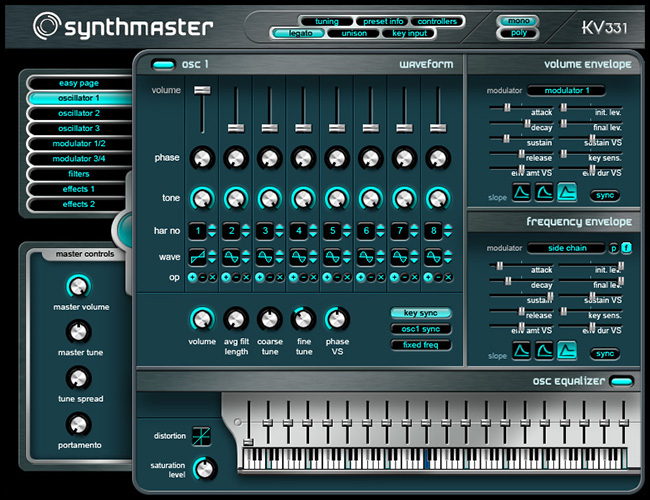
Task: Click the sine wave icon for harmonic 8
Action: coord(434,257)
